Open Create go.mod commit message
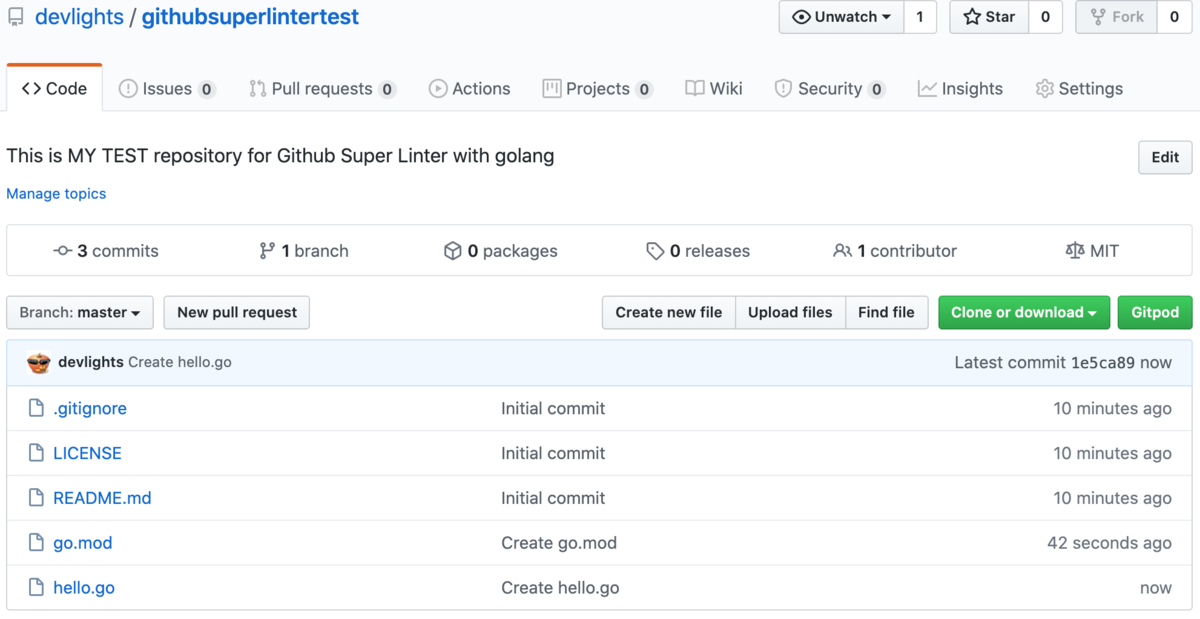Screen dimensions: 1200x619 click(x=559, y=543)
